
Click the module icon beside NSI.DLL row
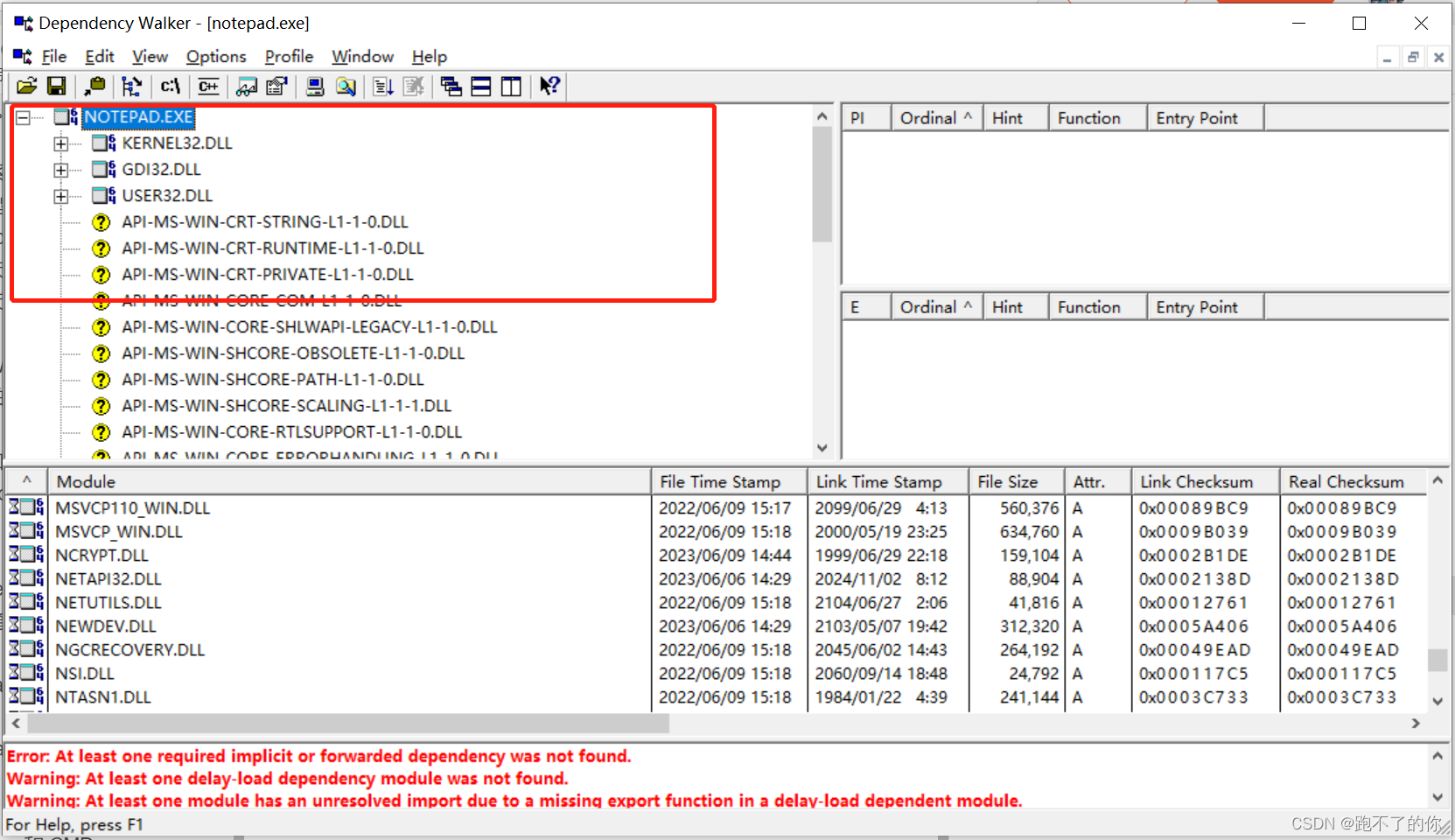(x=27, y=673)
